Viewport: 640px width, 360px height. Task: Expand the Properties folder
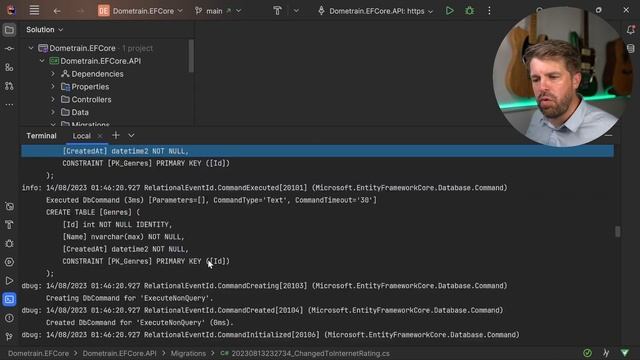pos(53,87)
